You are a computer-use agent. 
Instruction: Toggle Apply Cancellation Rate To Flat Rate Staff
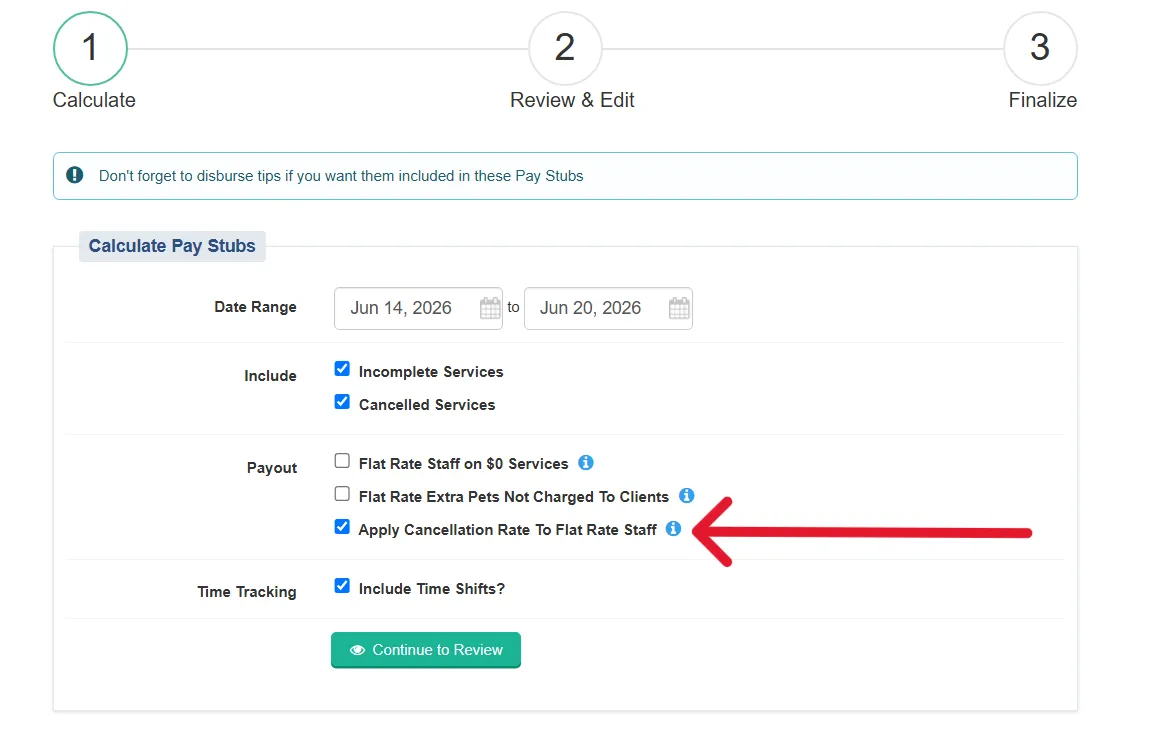point(342,527)
